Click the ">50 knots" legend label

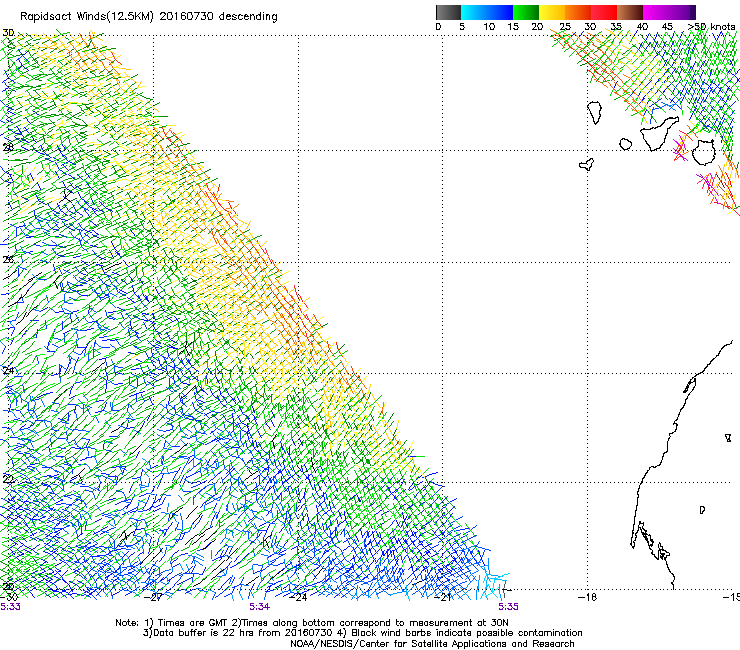coord(711,26)
